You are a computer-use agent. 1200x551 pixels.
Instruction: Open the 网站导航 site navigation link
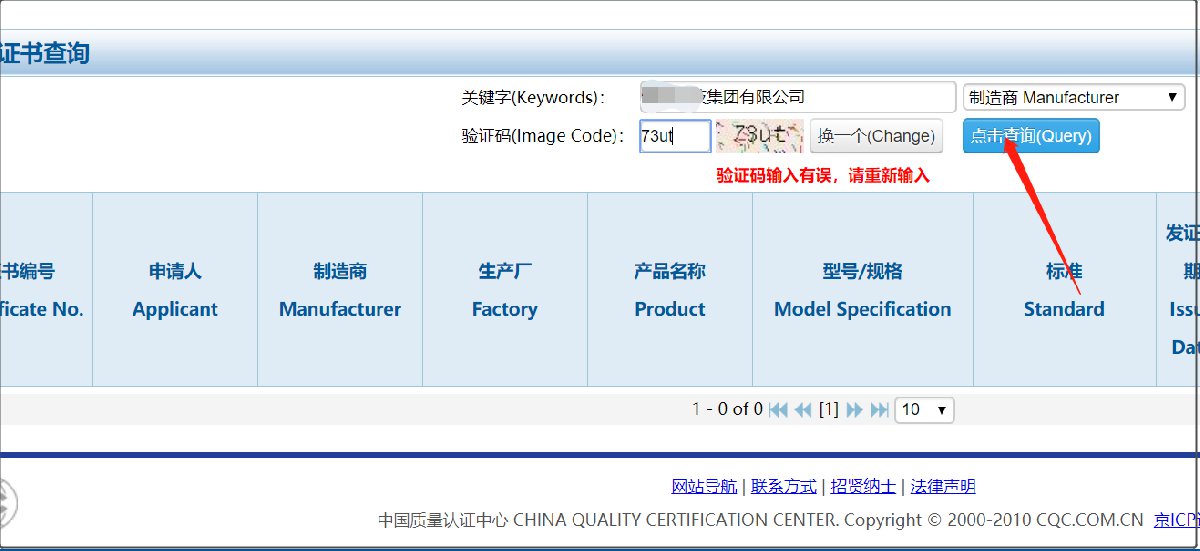coord(704,486)
